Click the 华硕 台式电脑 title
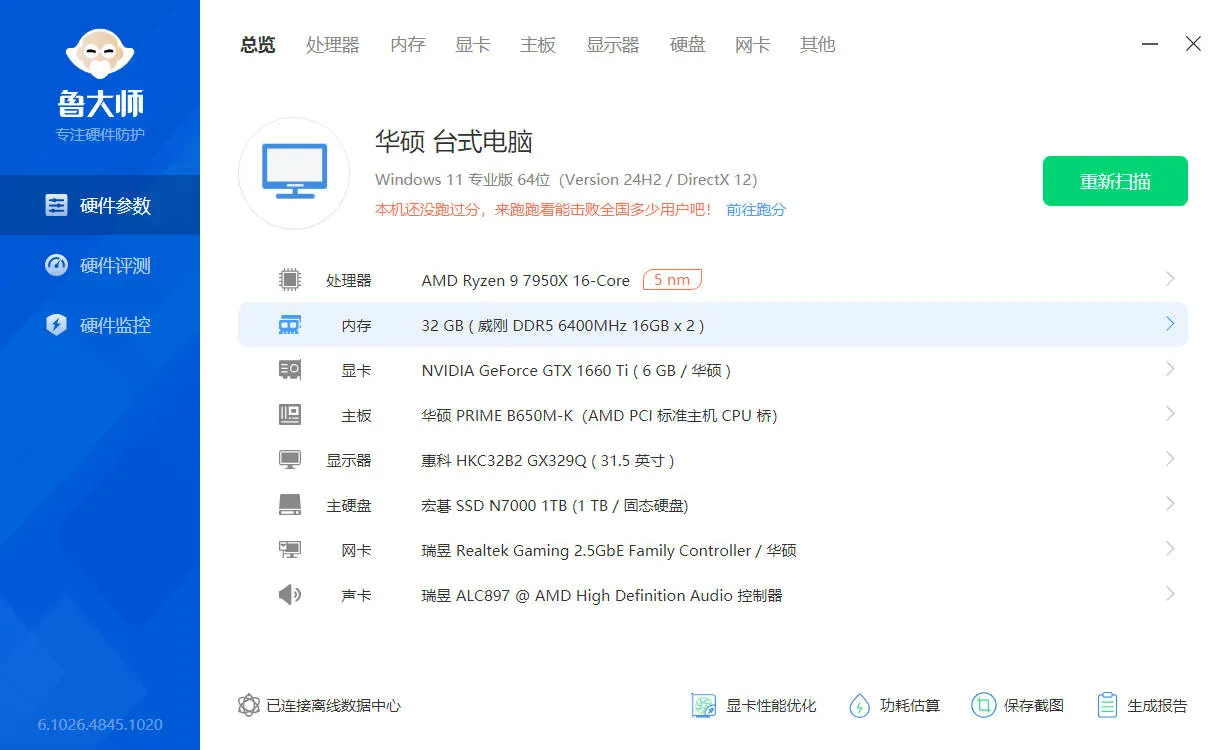1225x750 pixels. (454, 141)
